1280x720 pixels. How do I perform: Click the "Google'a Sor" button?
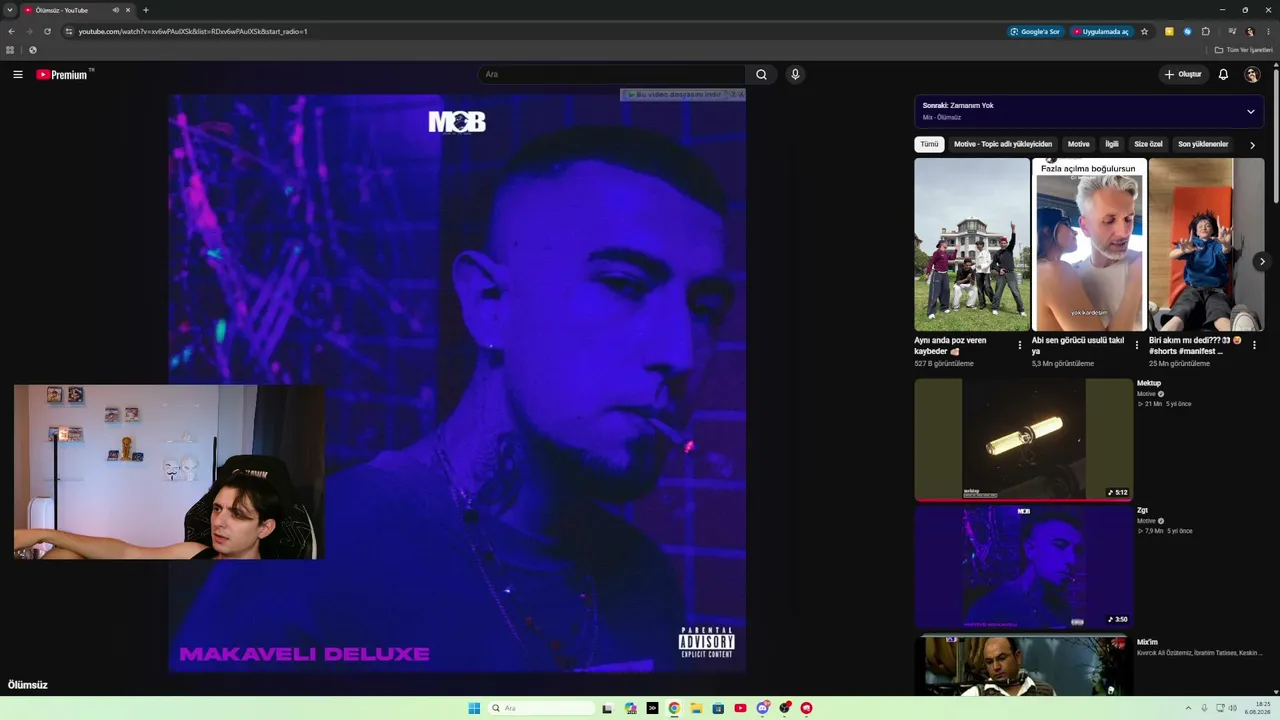1036,31
